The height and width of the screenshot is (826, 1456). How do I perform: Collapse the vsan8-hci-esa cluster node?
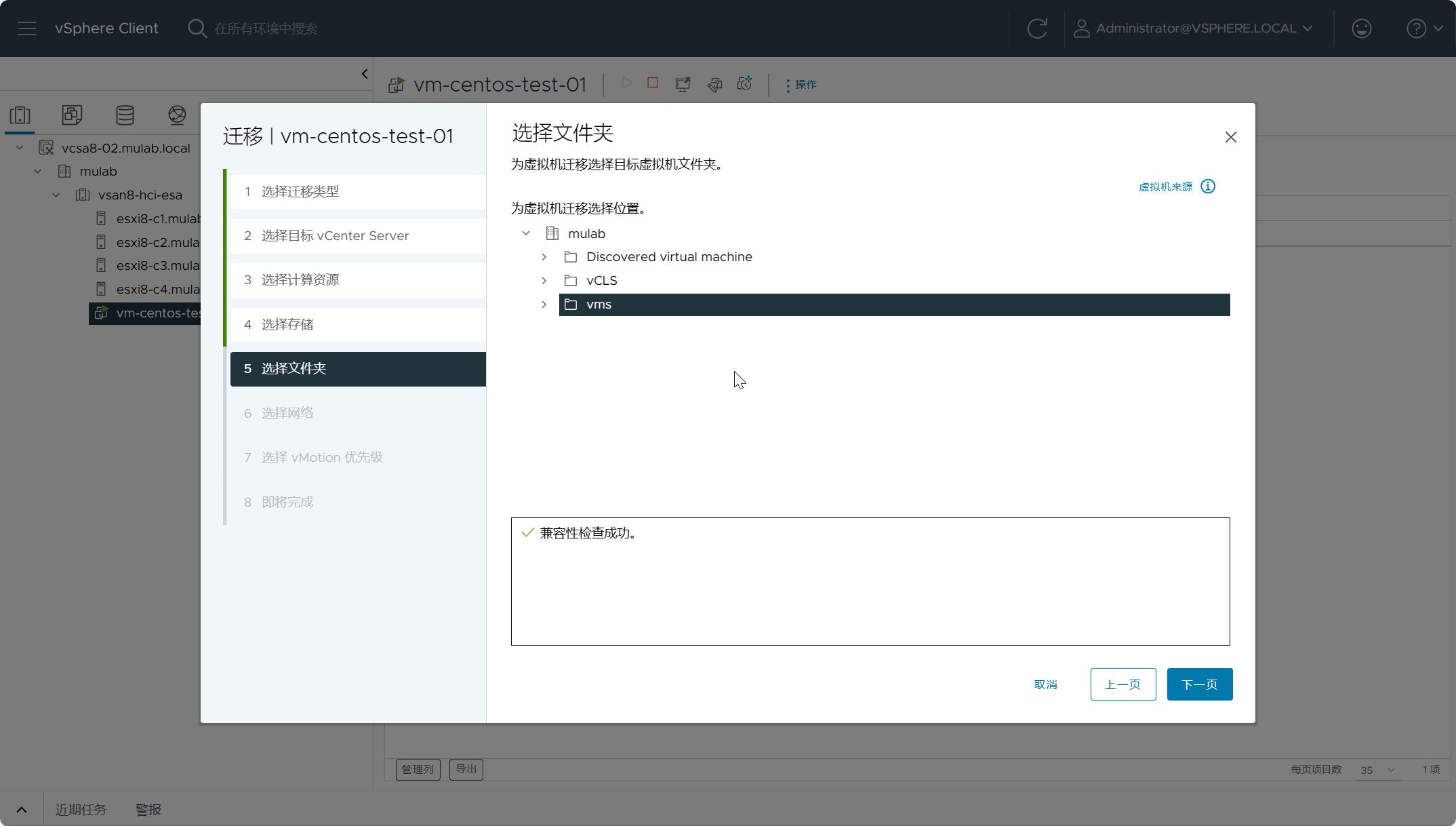[56, 195]
